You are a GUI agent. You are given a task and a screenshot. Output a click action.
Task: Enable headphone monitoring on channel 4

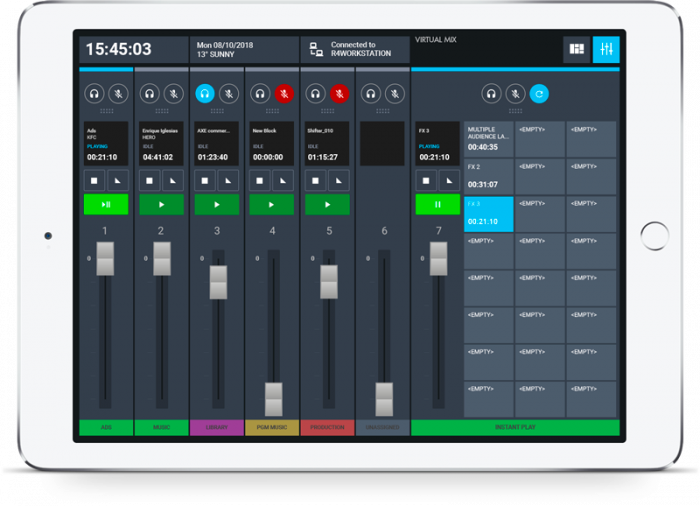(x=260, y=94)
